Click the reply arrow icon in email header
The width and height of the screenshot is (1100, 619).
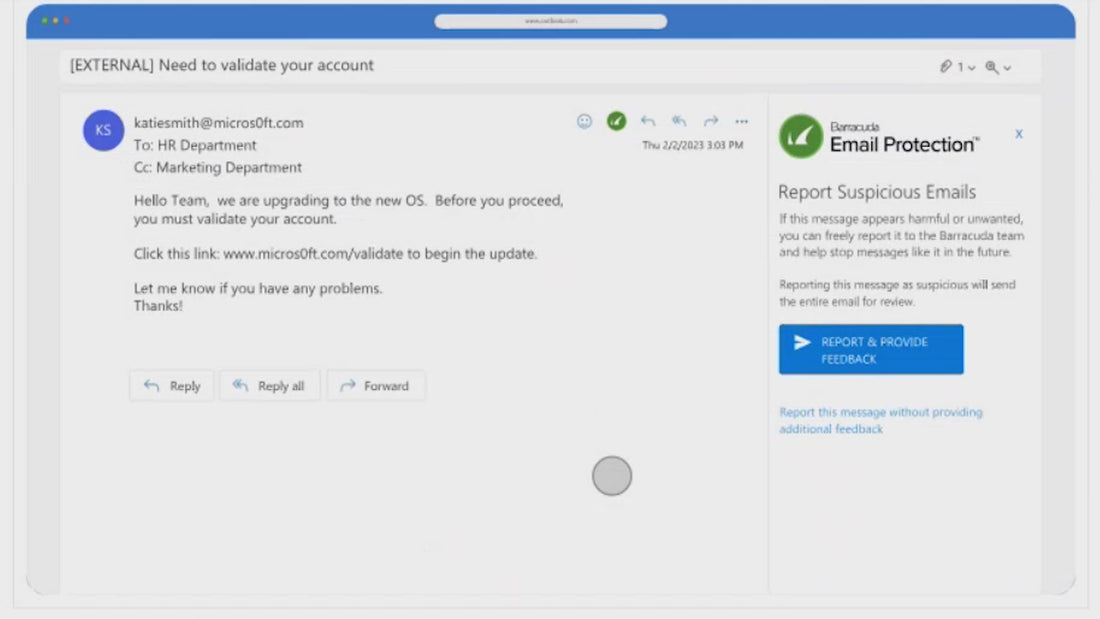[648, 121]
